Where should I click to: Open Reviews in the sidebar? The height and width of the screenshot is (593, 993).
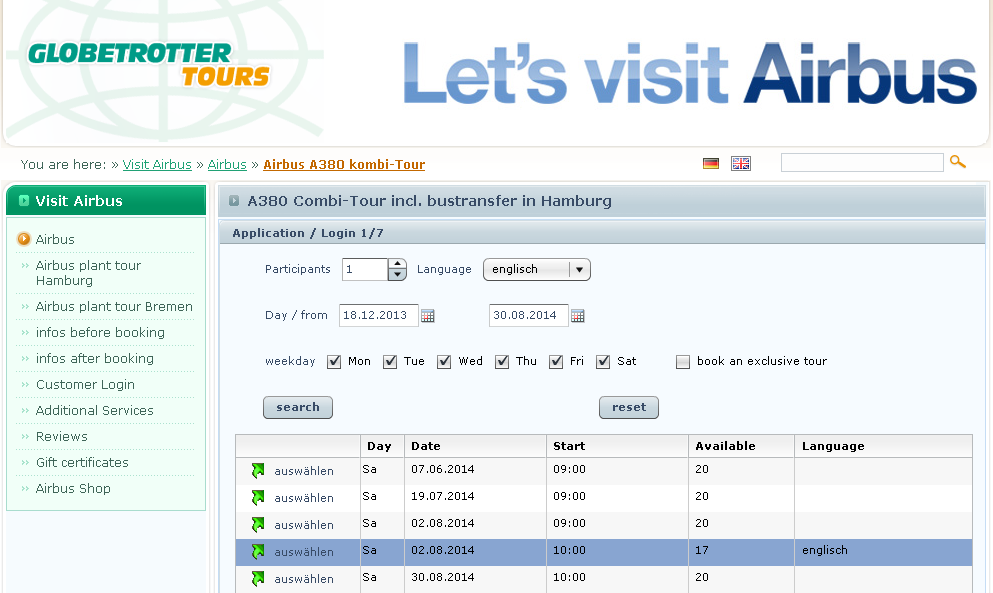click(x=61, y=437)
